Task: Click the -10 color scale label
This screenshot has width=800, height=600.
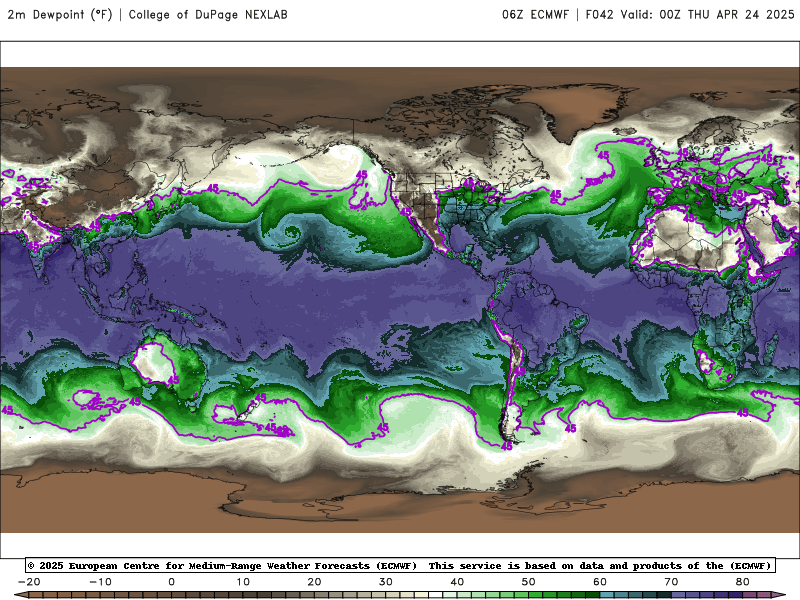Action: click(x=101, y=582)
